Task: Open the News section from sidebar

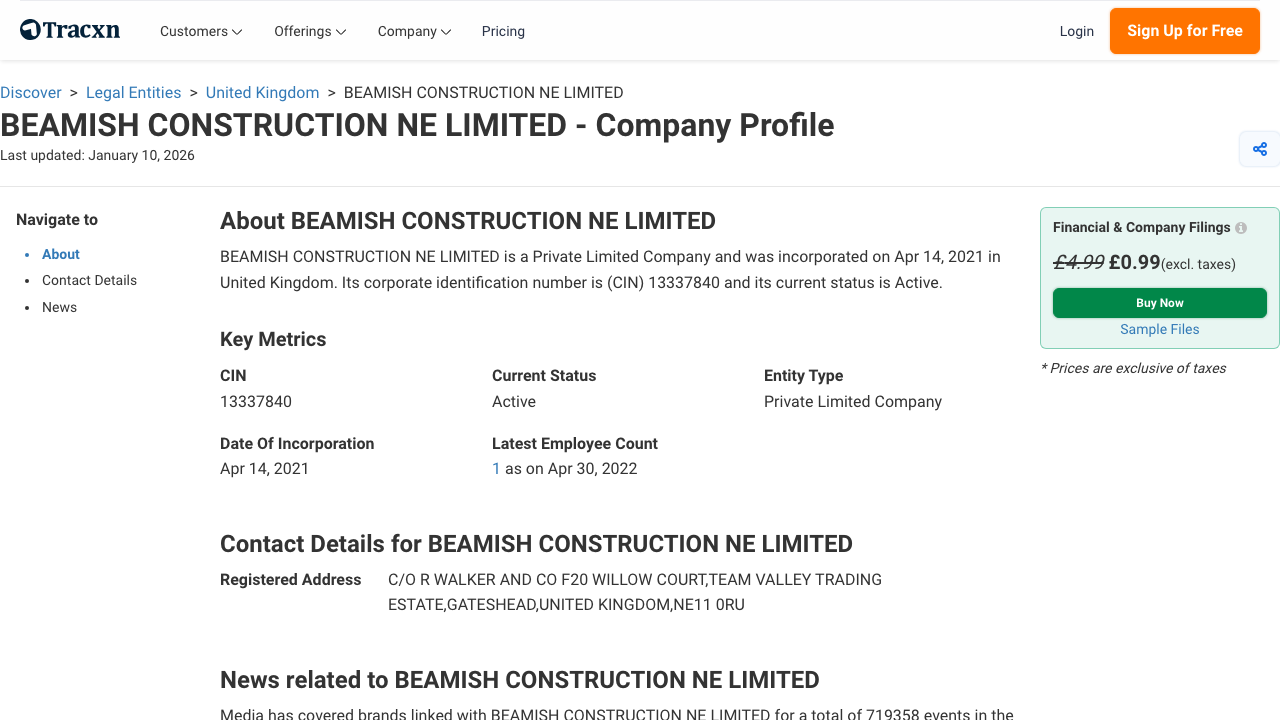Action: point(59,307)
